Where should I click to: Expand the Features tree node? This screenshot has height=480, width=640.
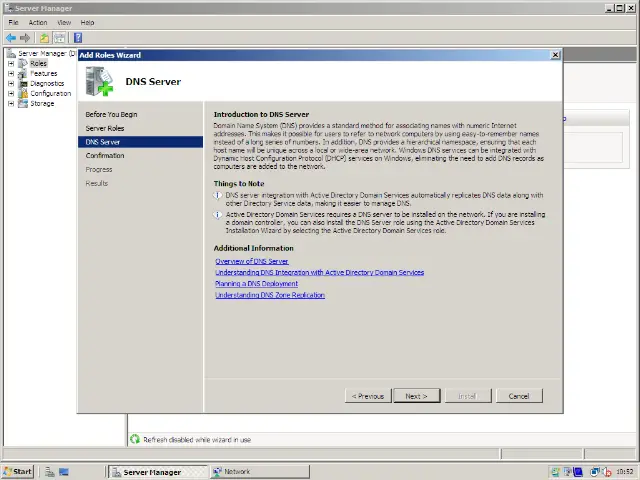click(x=11, y=73)
